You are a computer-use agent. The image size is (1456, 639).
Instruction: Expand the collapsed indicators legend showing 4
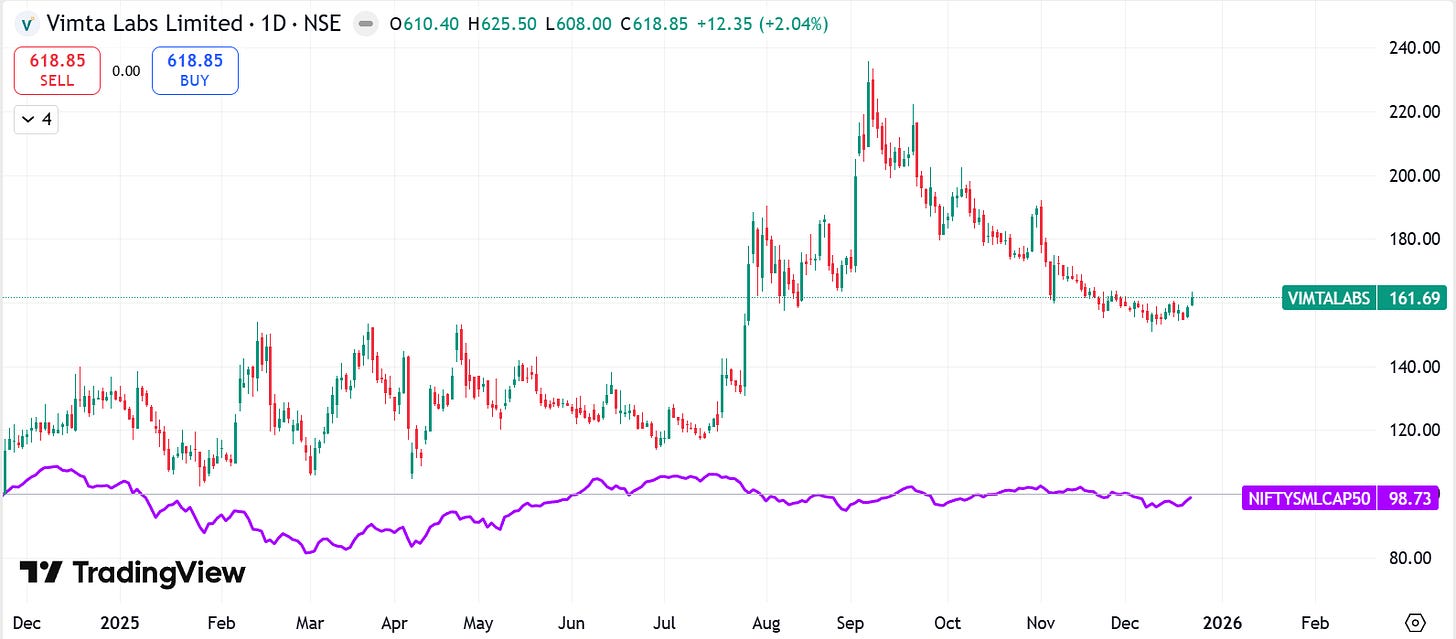(36, 120)
